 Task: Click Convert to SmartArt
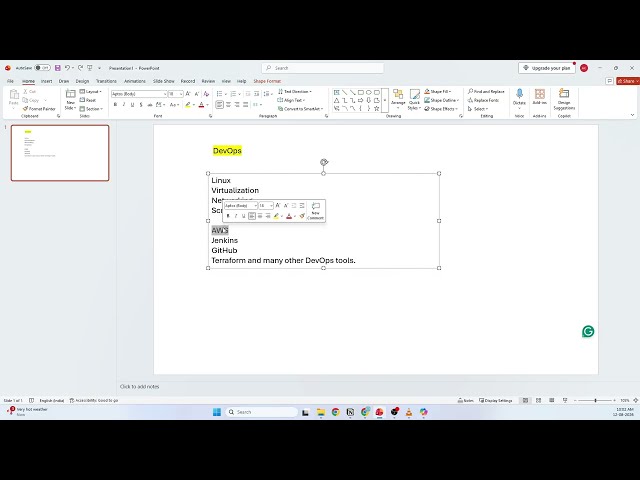tap(300, 109)
